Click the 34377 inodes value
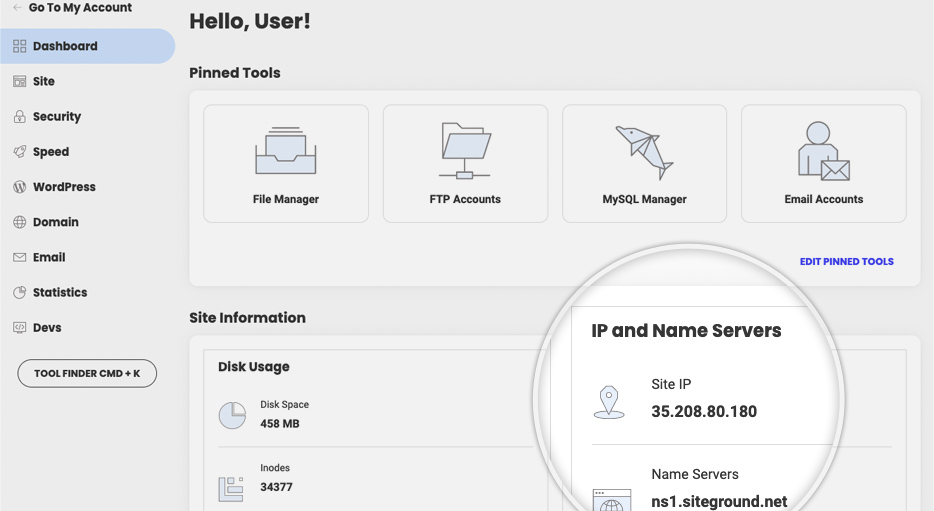Screen dimensions: 934x511 [x=276, y=487]
